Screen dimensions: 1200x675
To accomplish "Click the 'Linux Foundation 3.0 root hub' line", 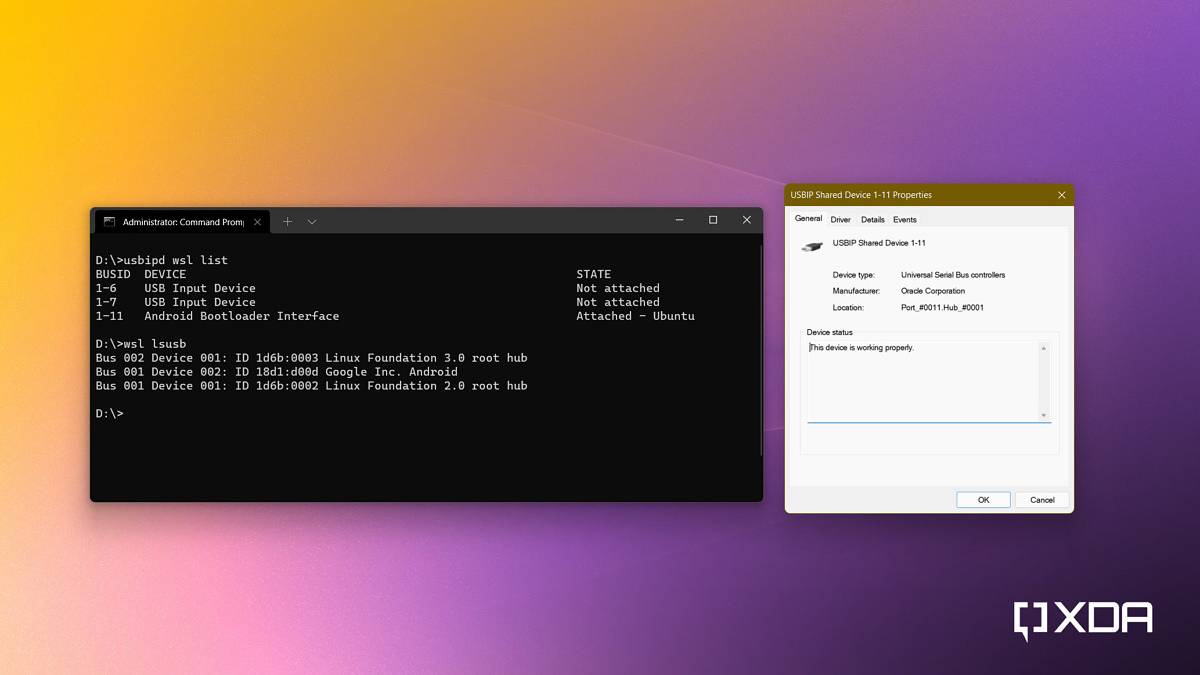I will (311, 358).
